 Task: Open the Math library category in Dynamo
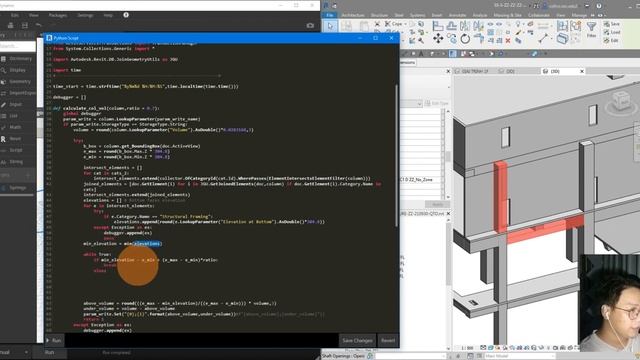tap(17, 127)
